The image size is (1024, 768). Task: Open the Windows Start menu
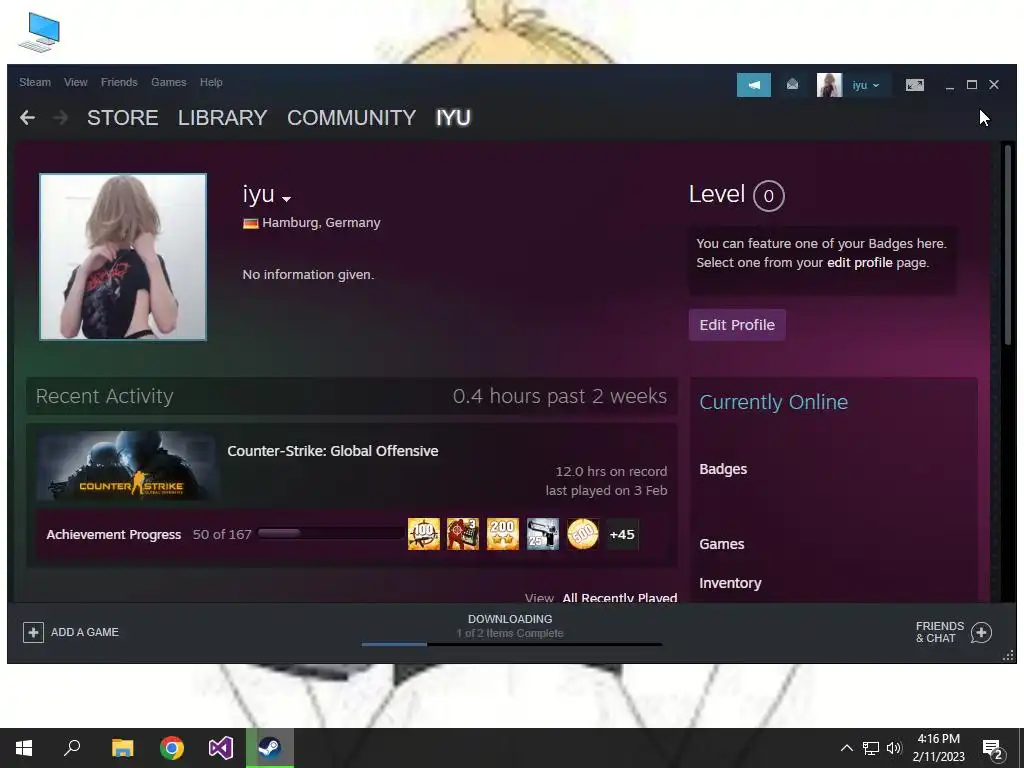[x=24, y=748]
